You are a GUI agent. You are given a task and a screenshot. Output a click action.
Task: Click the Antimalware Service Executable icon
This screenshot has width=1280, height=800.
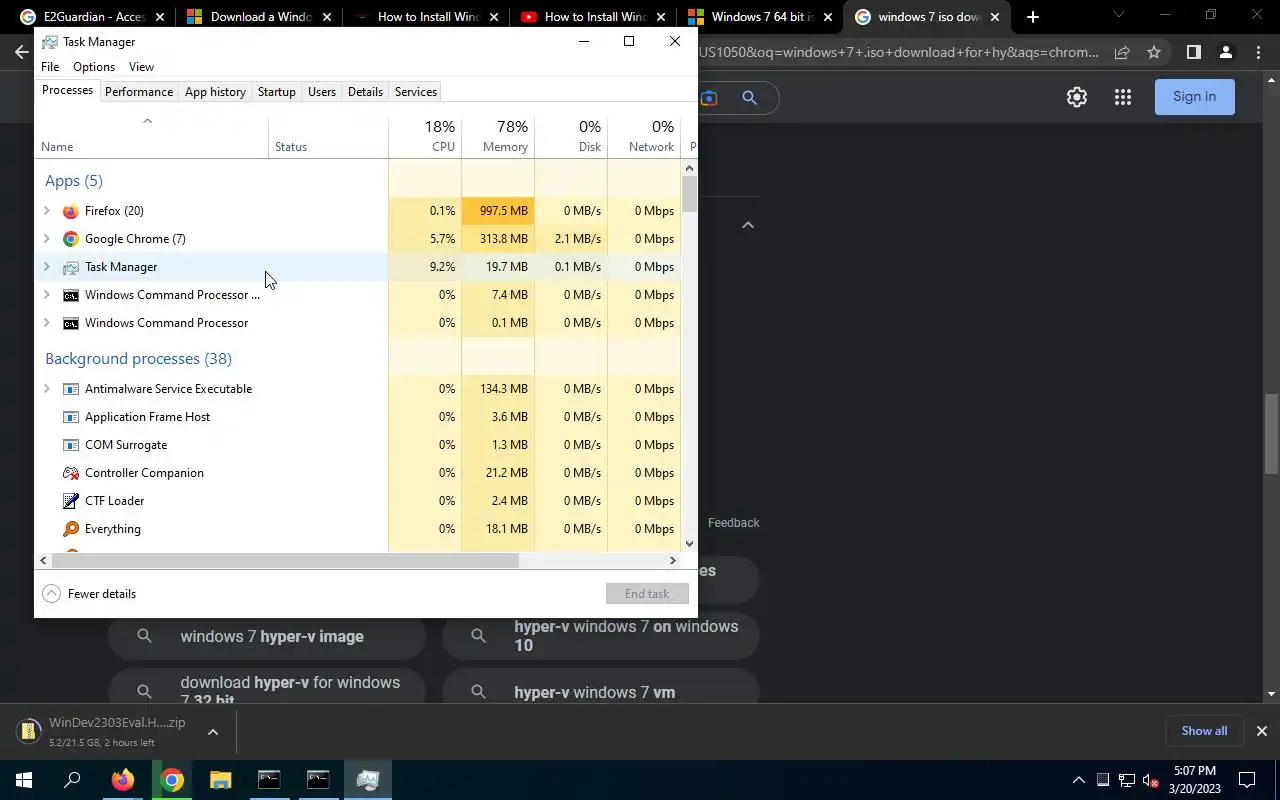(x=71, y=389)
